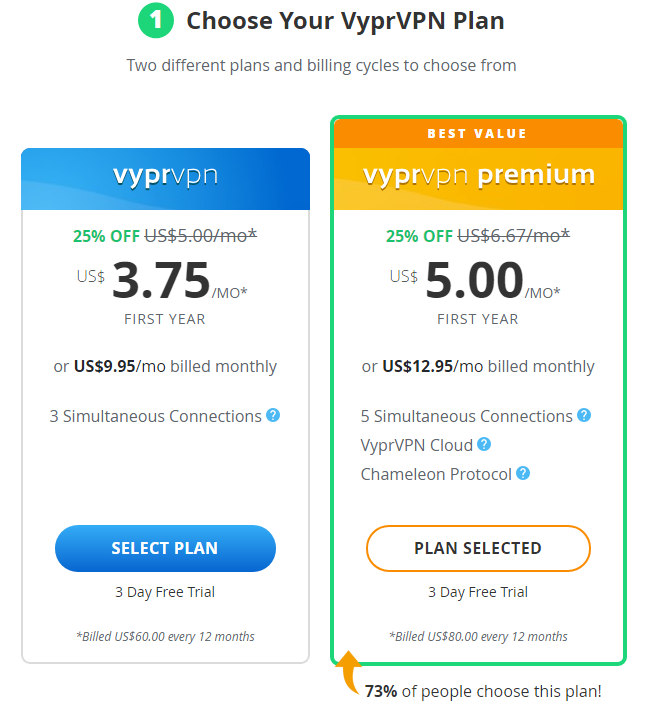Click 3 Day Free Trial under basic plan
This screenshot has height=705, width=651.
165,592
